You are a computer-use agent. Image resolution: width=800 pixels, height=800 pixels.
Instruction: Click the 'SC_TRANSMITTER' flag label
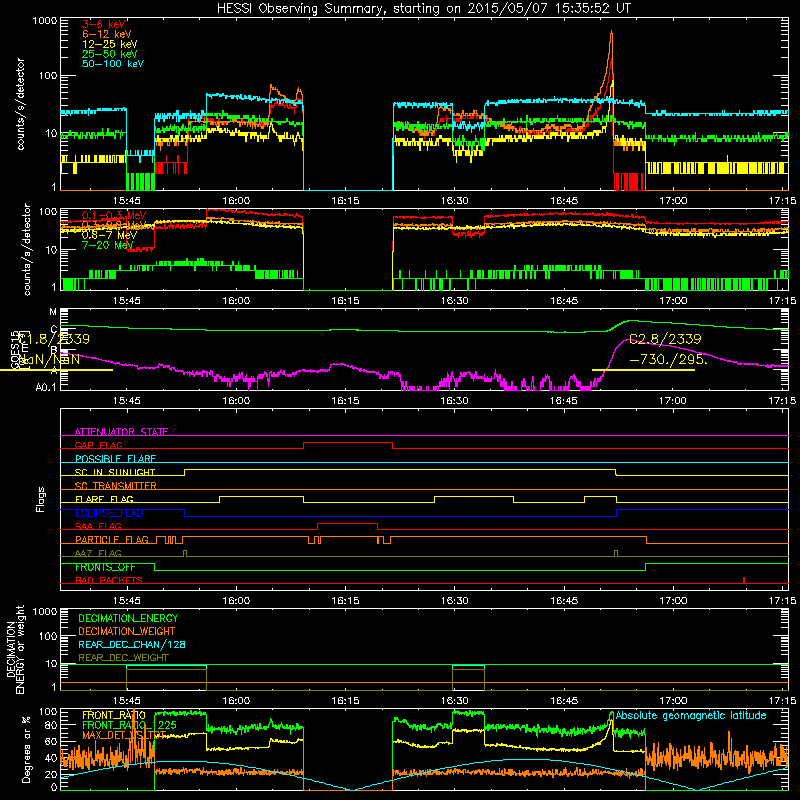click(116, 486)
